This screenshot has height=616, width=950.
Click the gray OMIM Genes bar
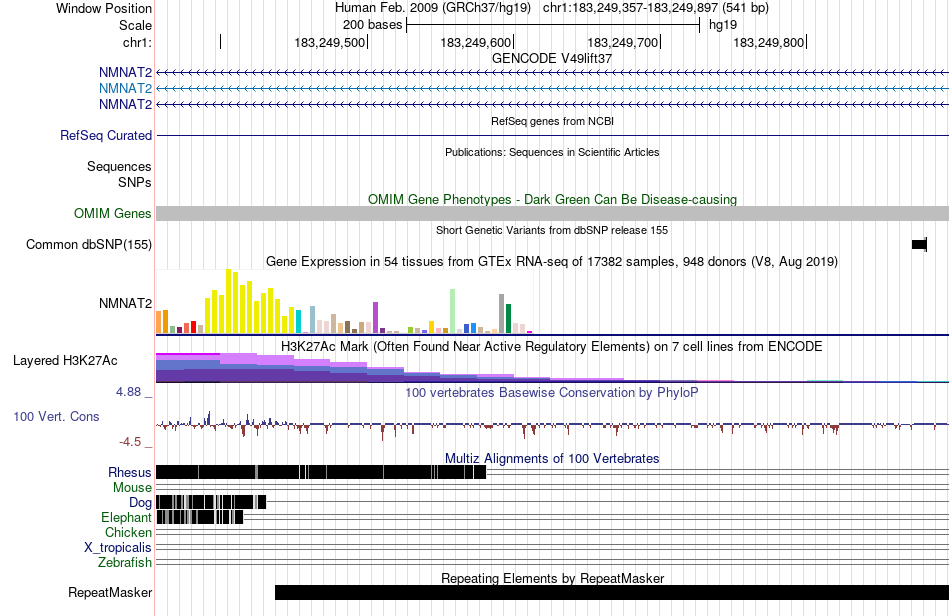552,213
